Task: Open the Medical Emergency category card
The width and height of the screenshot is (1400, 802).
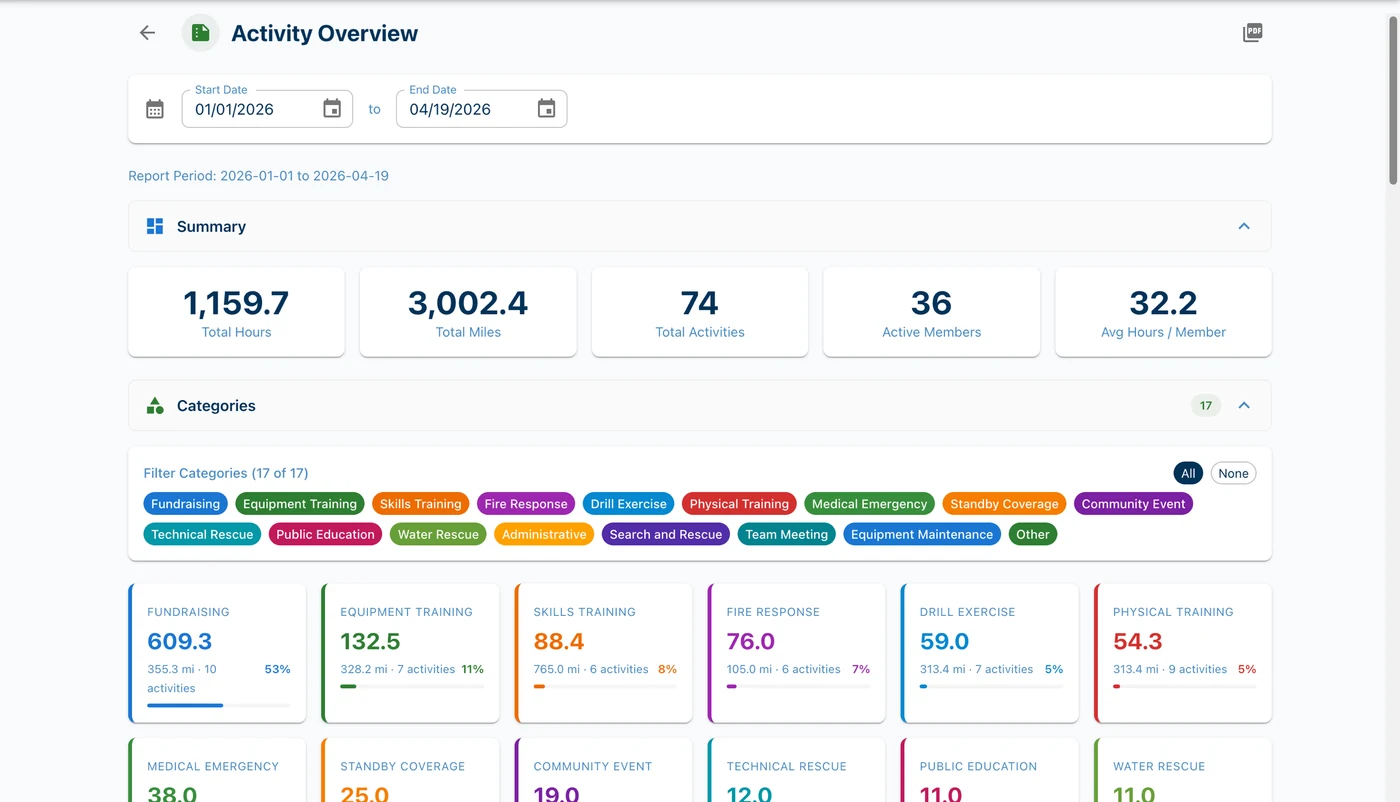Action: click(217, 770)
